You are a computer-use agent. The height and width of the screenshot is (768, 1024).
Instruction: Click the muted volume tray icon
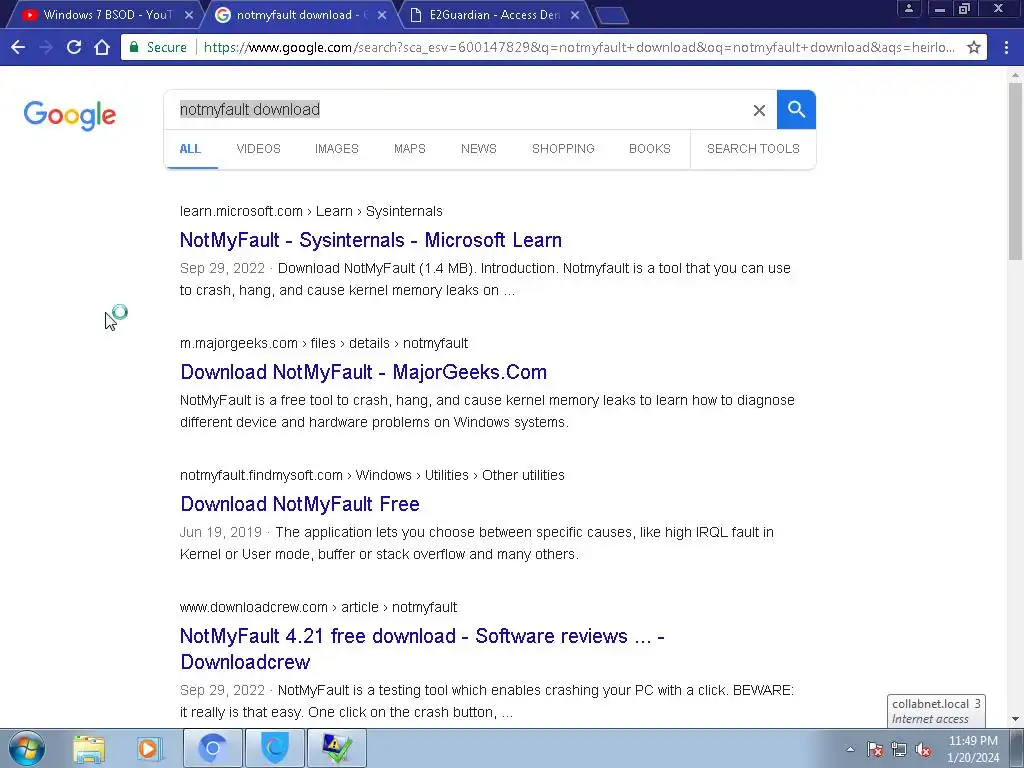[x=923, y=750]
